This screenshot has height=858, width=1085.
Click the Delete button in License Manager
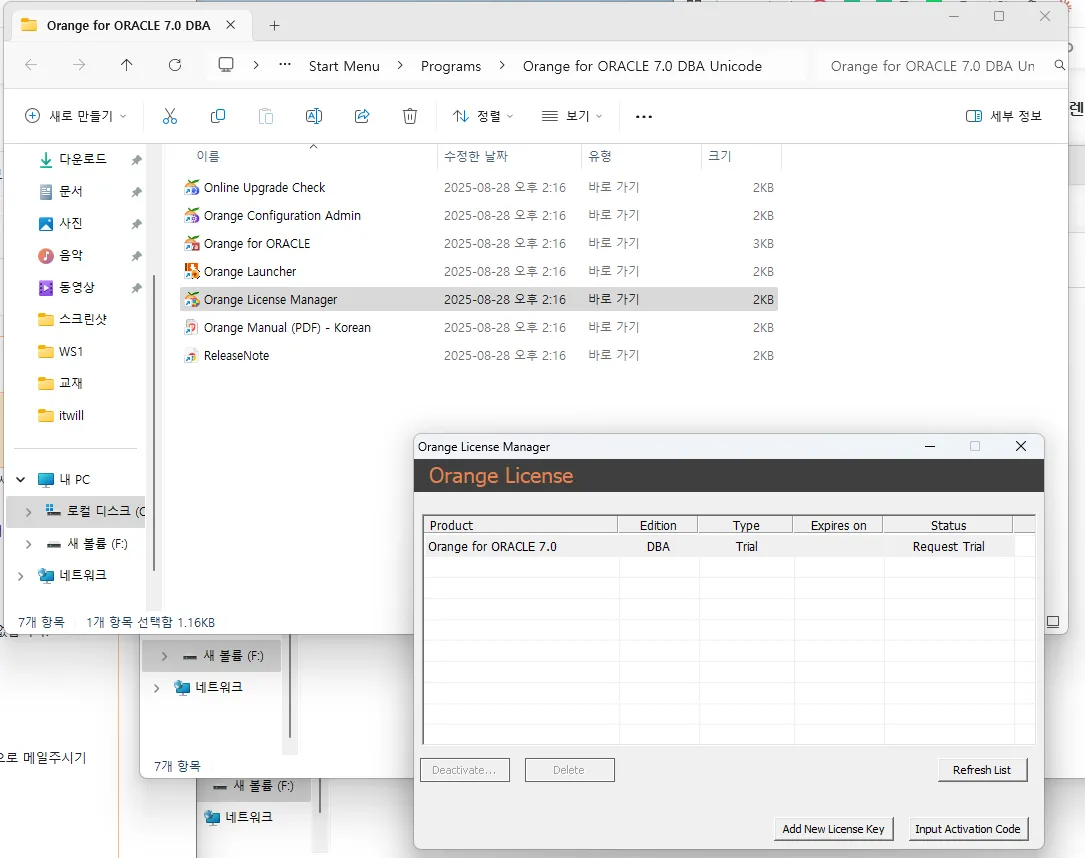click(569, 770)
